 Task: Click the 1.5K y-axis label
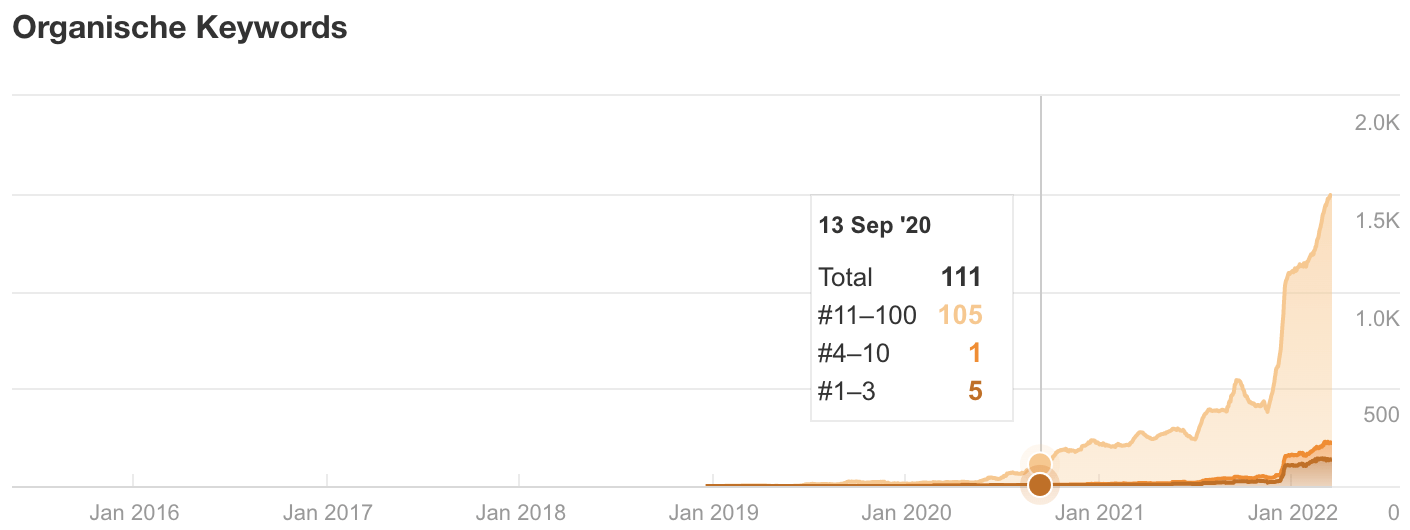(1376, 221)
